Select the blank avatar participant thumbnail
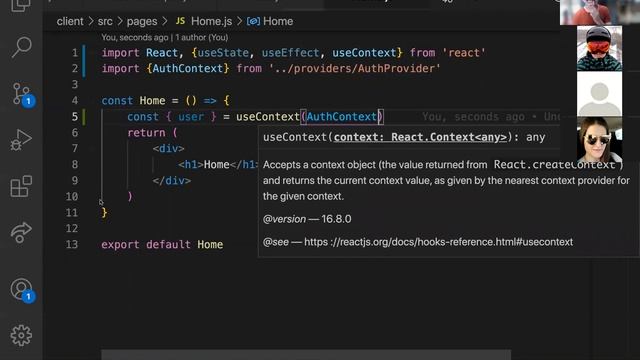Image resolution: width=640 pixels, height=360 pixels. (599, 94)
